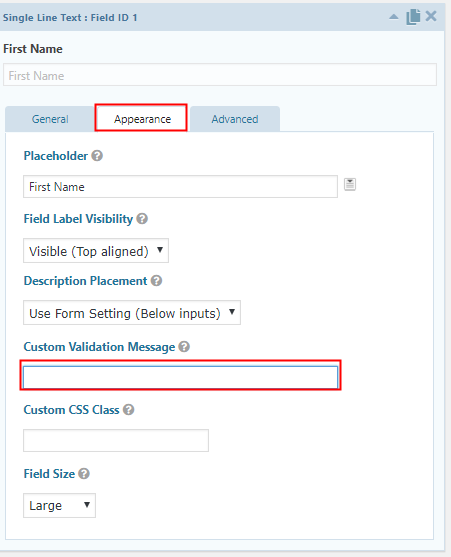Viewport: 451px width, 557px height.
Task: Focus the Custom Validation Message input
Action: coord(180,377)
